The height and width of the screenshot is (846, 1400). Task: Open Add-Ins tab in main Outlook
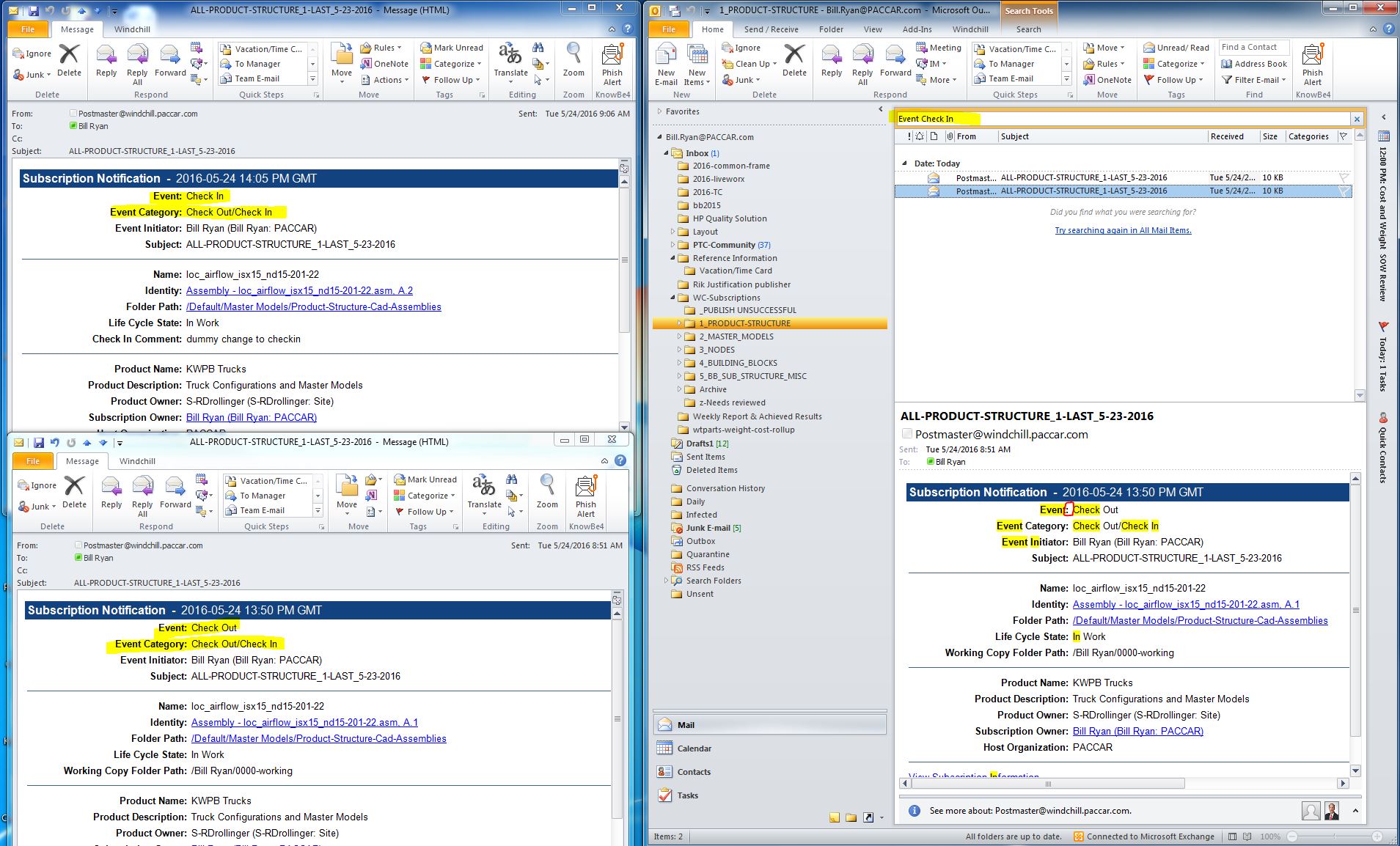[x=917, y=29]
